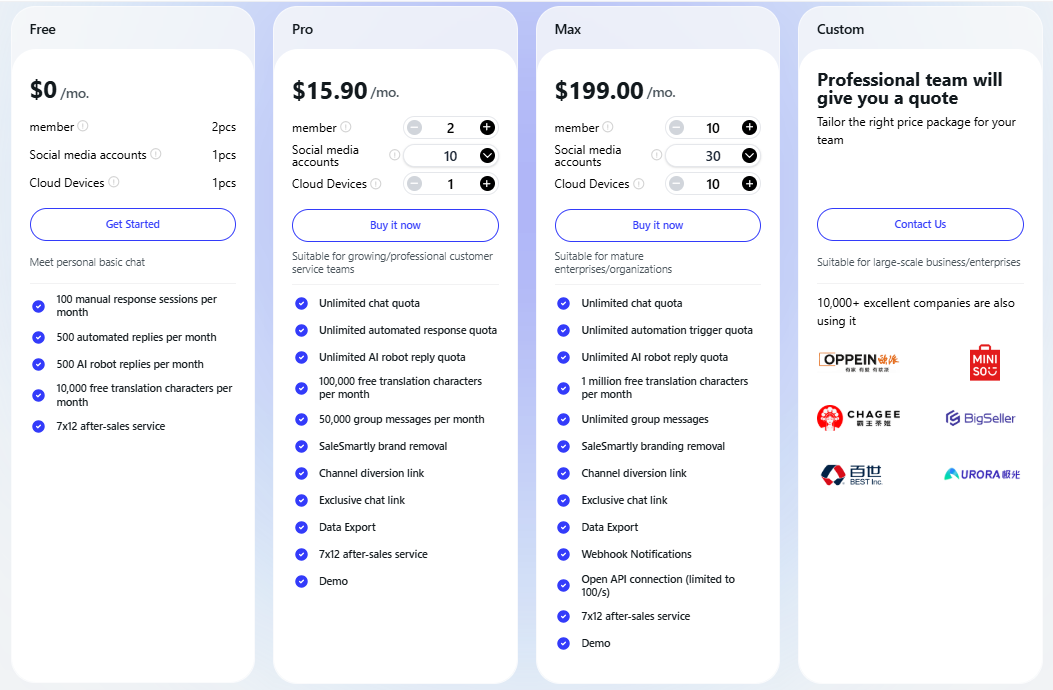Image resolution: width=1053 pixels, height=690 pixels.
Task: Click the Get Started button
Action: coord(132,224)
